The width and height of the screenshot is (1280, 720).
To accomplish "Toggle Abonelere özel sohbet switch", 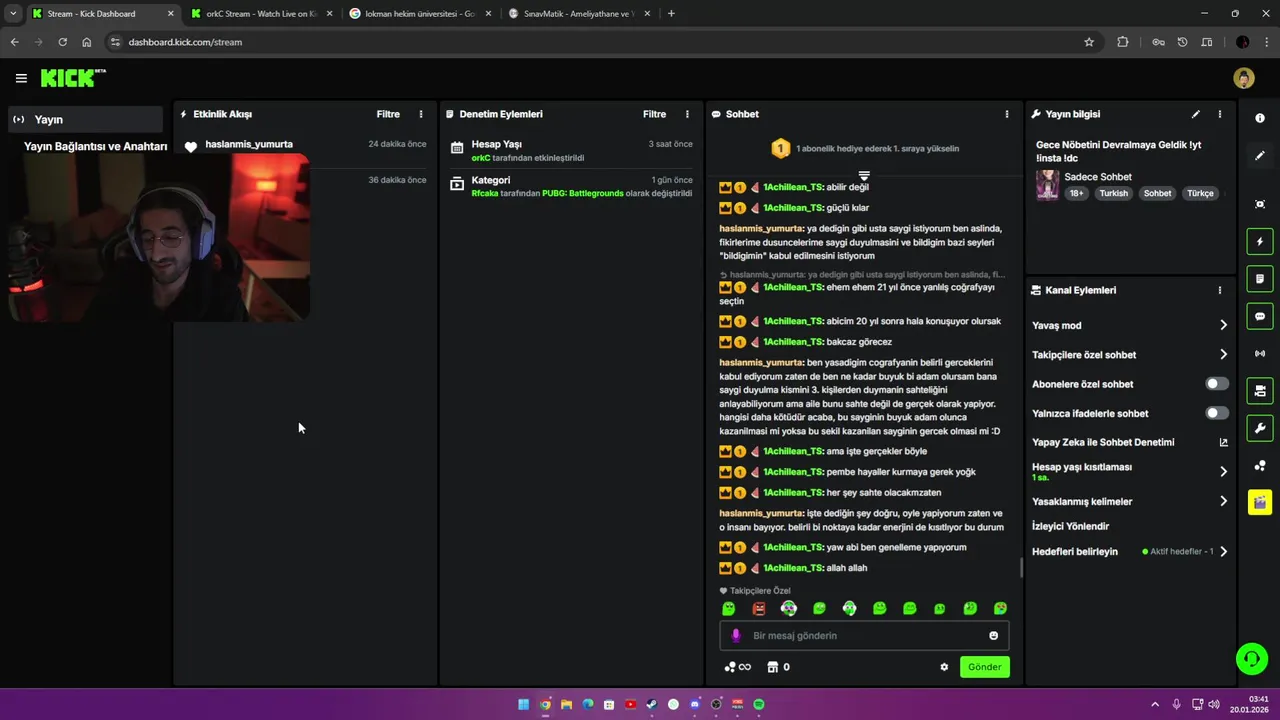I will pyautogui.click(x=1216, y=384).
